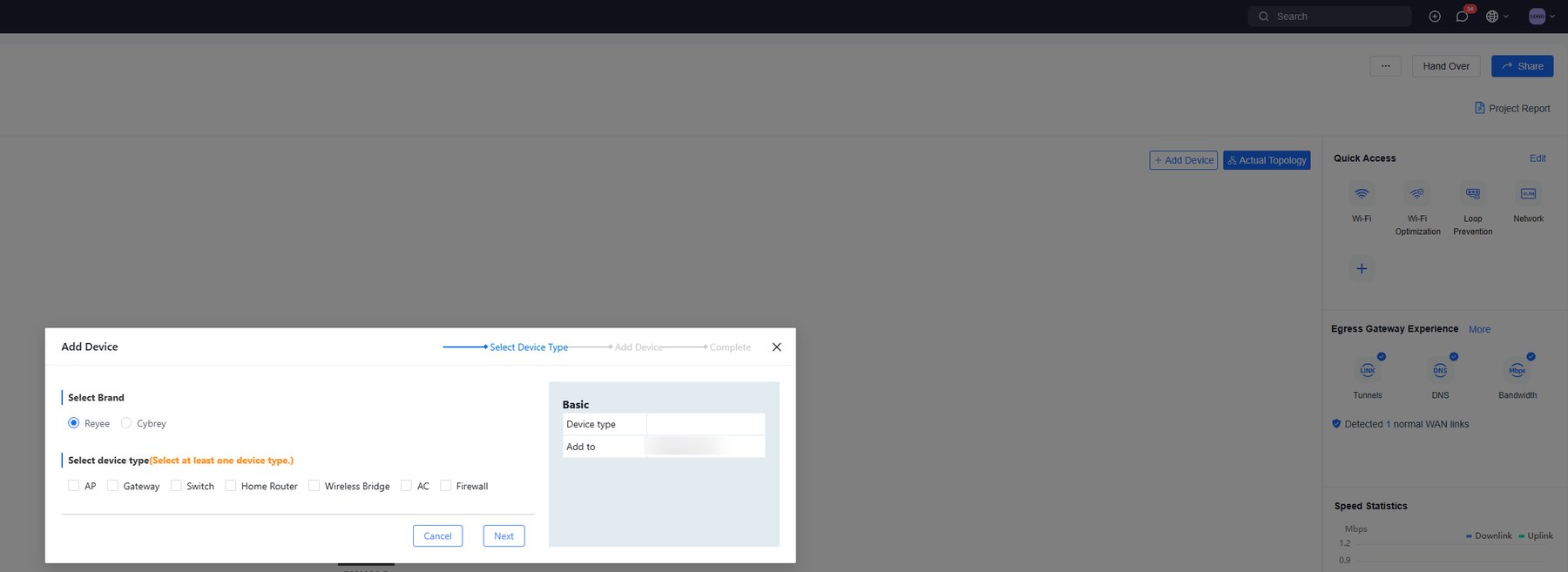Click the Speed Statistics heading
Viewport: 1568px width, 572px height.
click(x=1370, y=506)
